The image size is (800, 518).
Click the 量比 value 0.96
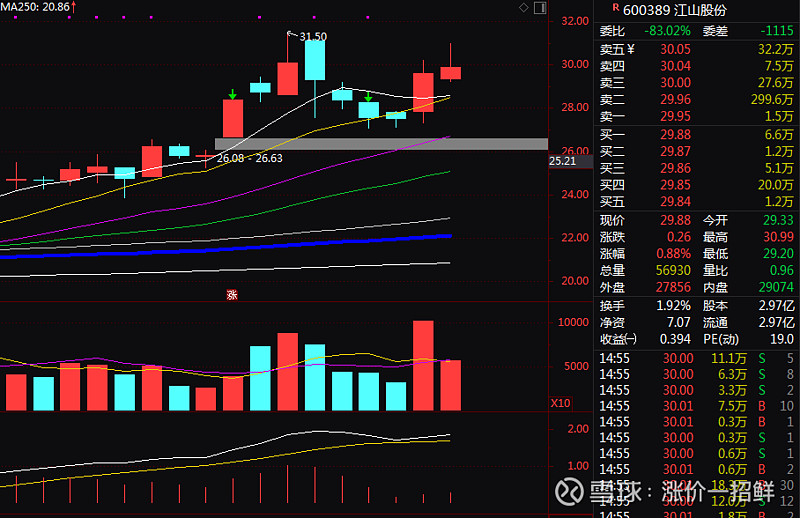point(782,270)
